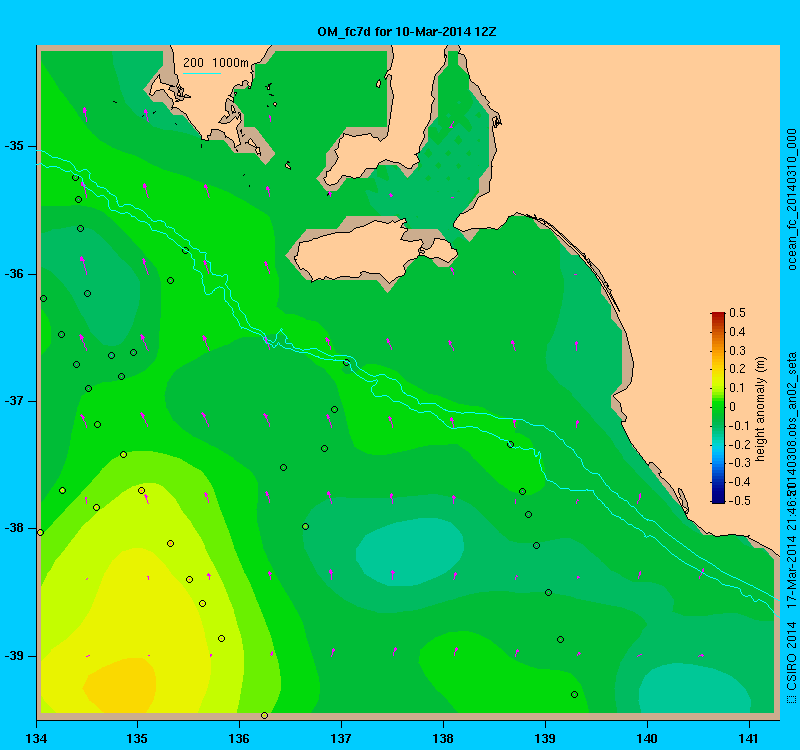Click the '17-Mar-2014' timestamp text on right edge
Image resolution: width=800 pixels, height=750 pixels.
click(x=791, y=570)
